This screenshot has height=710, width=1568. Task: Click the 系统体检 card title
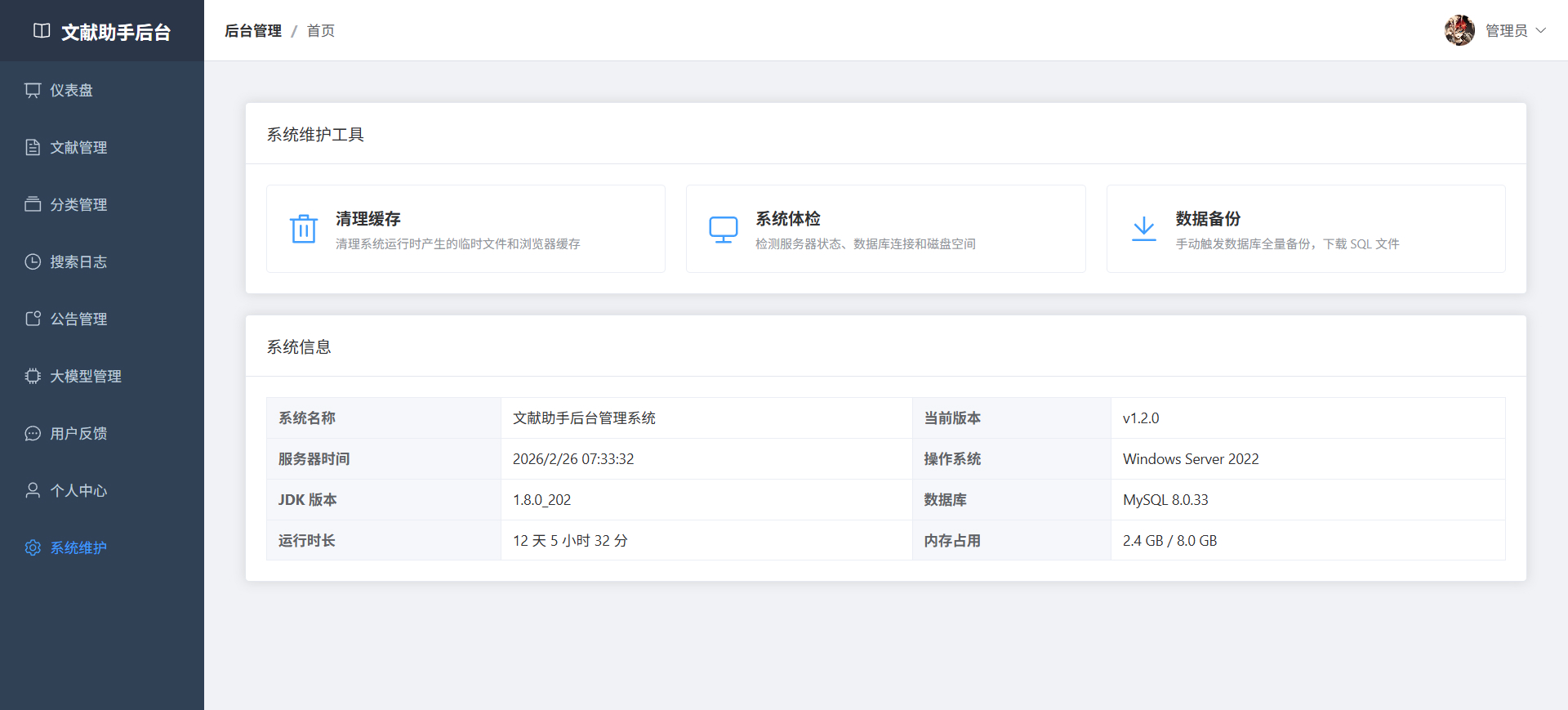click(788, 219)
